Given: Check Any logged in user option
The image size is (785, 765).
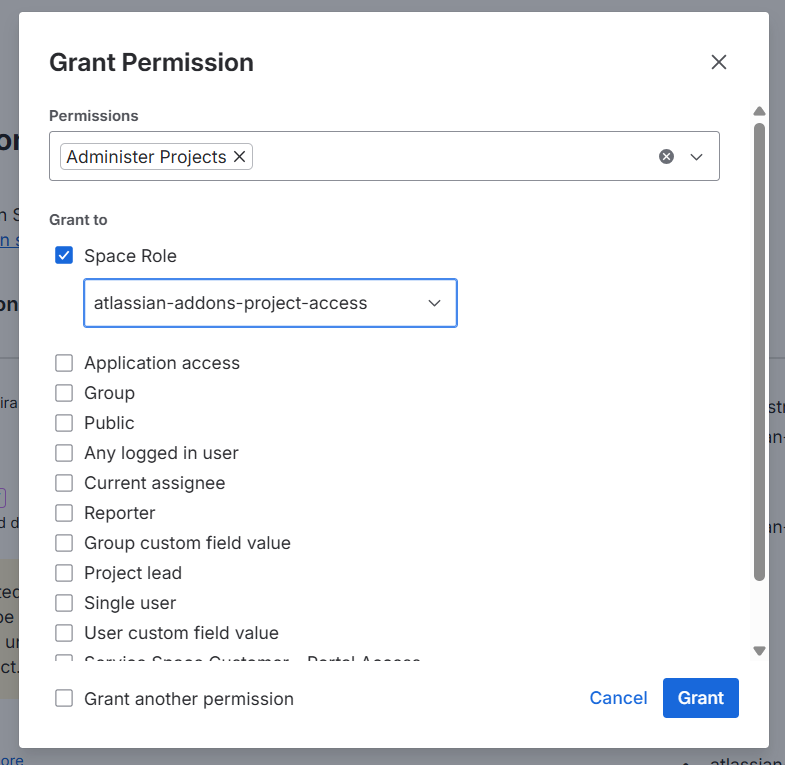Looking at the screenshot, I should 64,453.
